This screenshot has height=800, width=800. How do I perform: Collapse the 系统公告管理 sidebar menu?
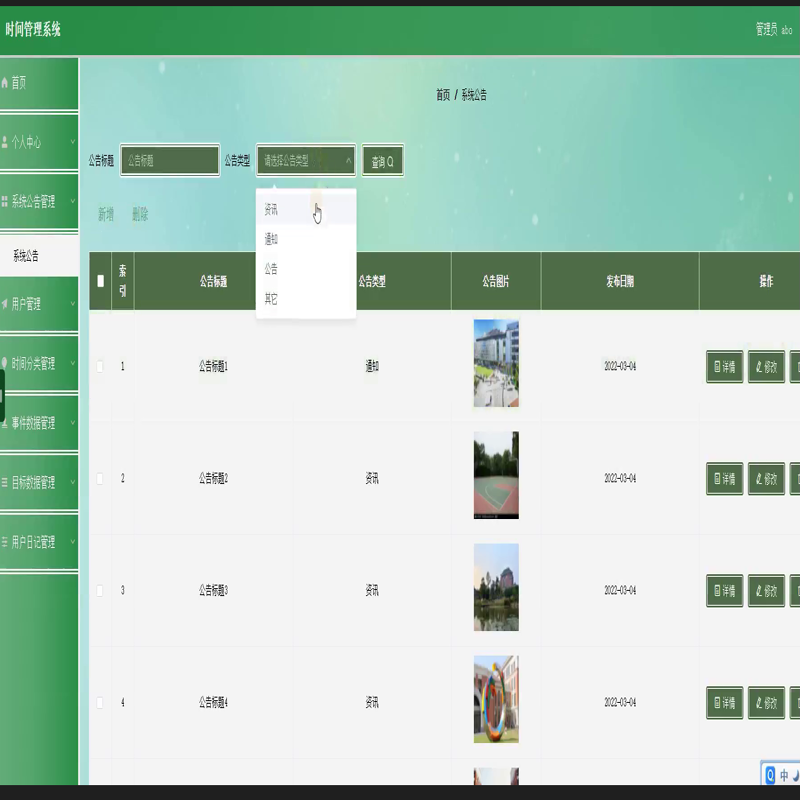(x=73, y=201)
